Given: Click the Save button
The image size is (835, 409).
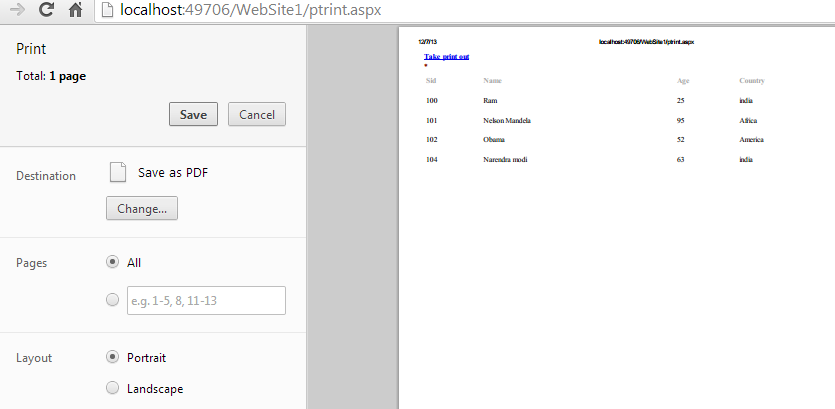Looking at the screenshot, I should click(193, 114).
